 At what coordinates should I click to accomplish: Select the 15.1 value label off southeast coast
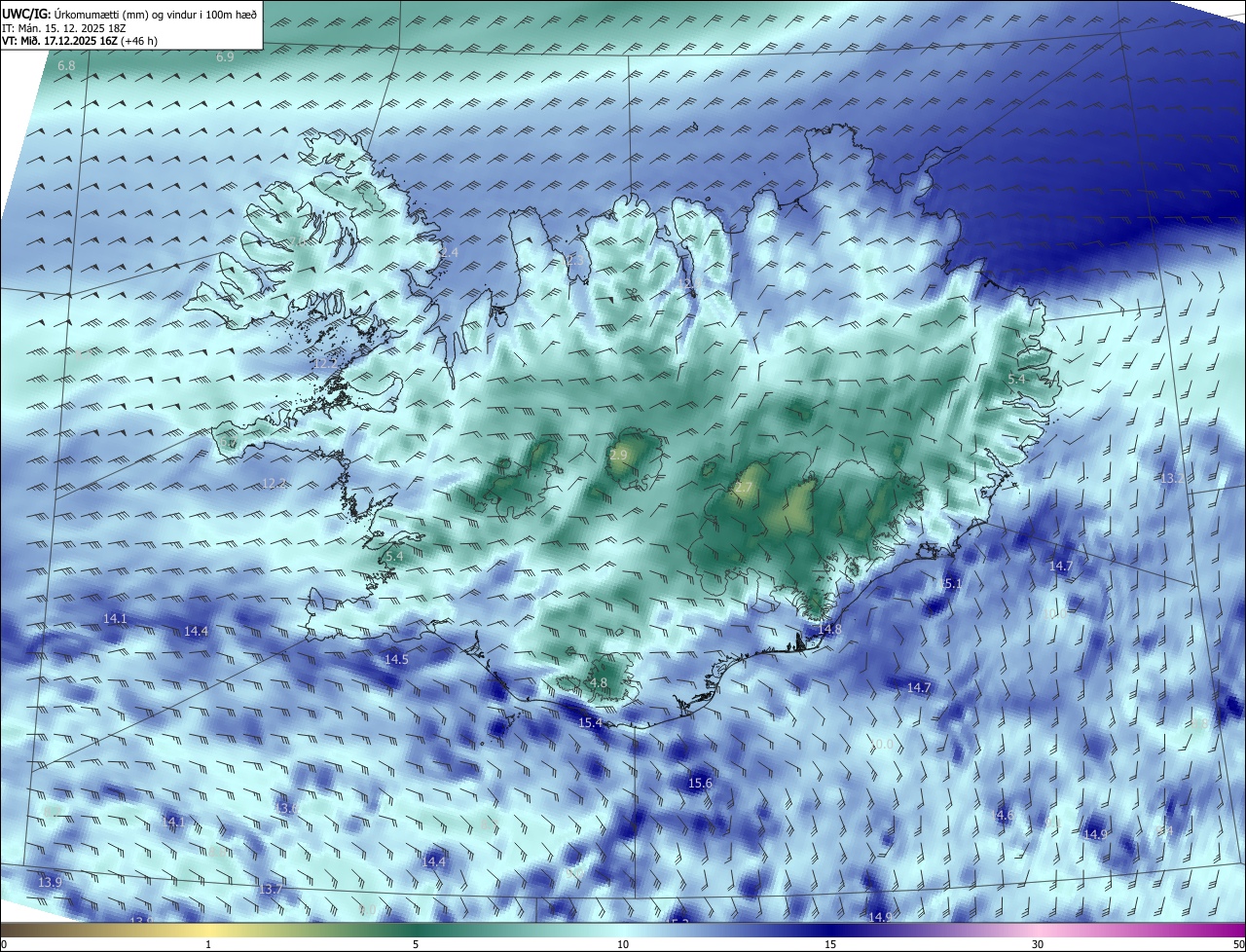950,584
